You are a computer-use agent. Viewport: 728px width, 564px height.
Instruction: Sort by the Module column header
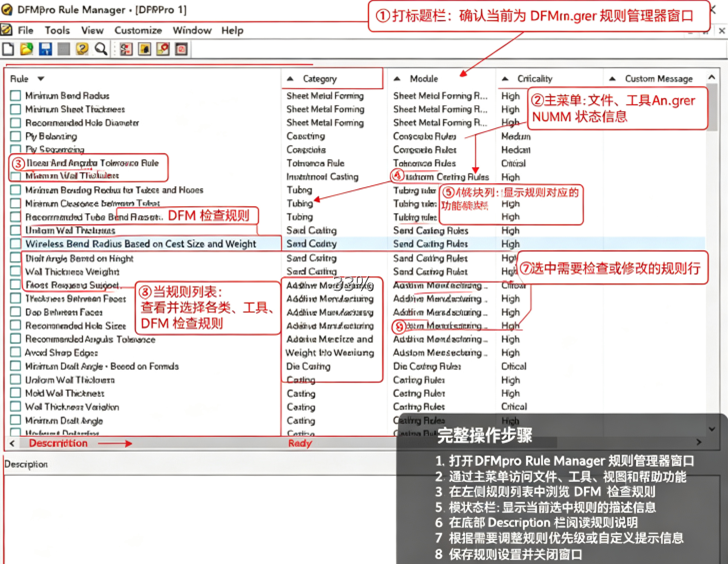point(424,79)
